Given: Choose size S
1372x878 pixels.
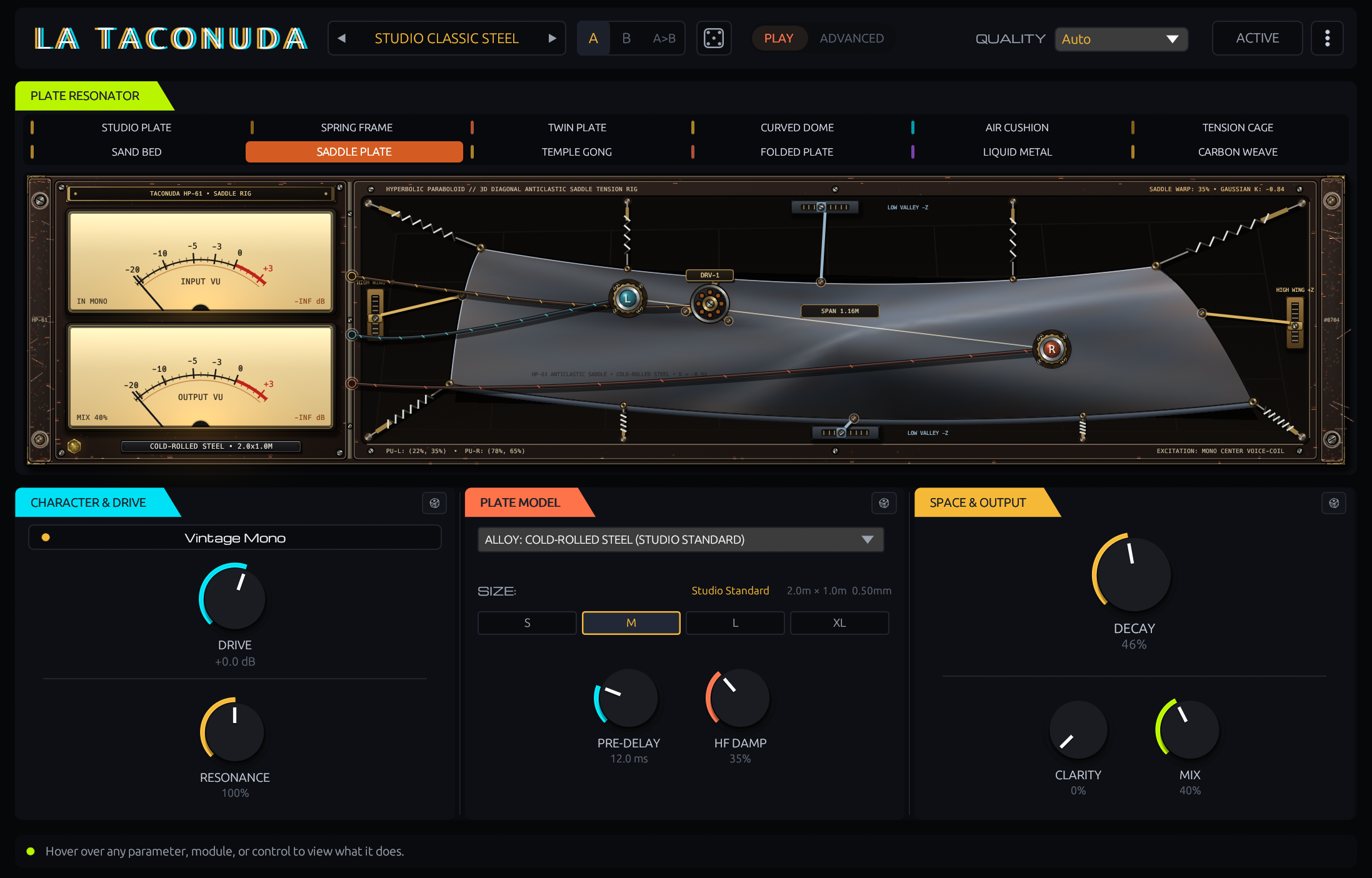Looking at the screenshot, I should click(x=527, y=623).
